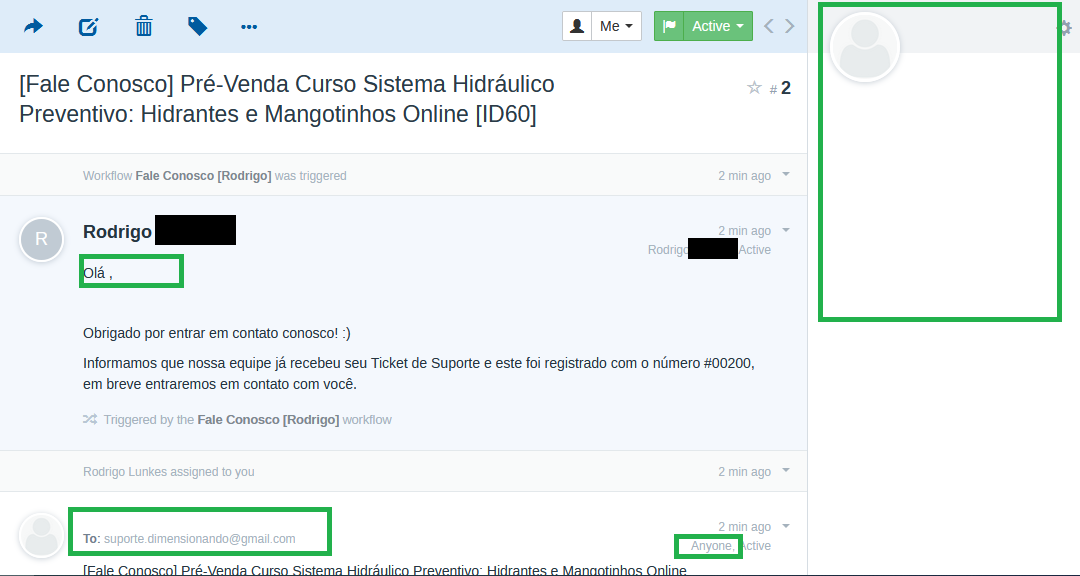This screenshot has width=1080, height=576.
Task: Star this conversation
Action: pyautogui.click(x=754, y=88)
